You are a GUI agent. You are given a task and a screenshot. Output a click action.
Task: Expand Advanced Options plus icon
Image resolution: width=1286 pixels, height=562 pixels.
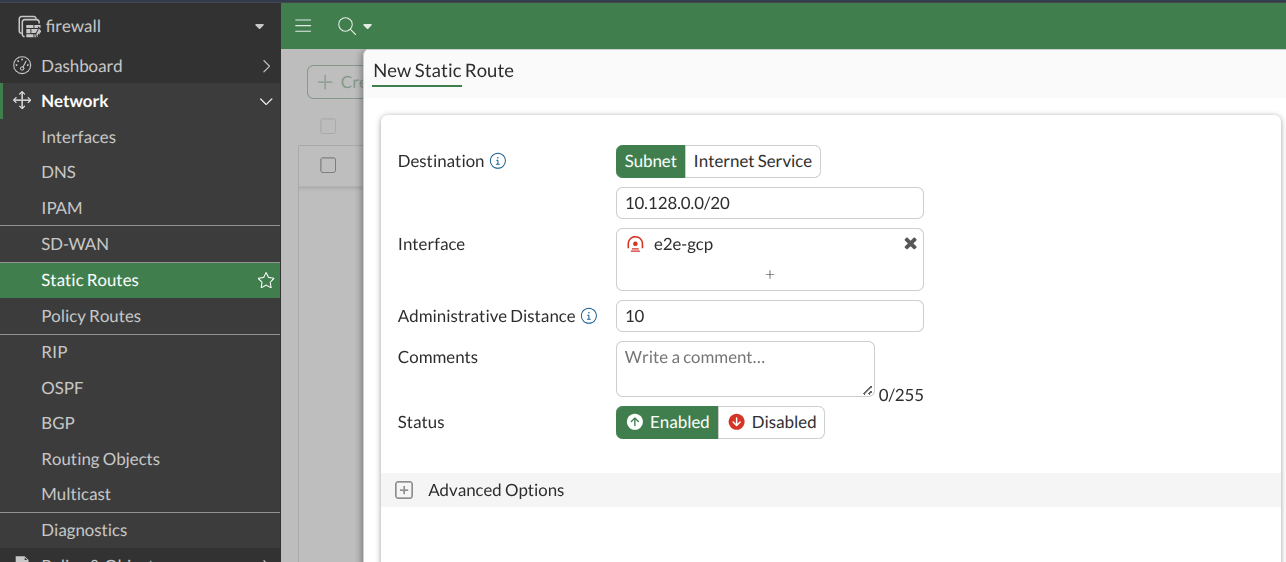pyautogui.click(x=404, y=490)
